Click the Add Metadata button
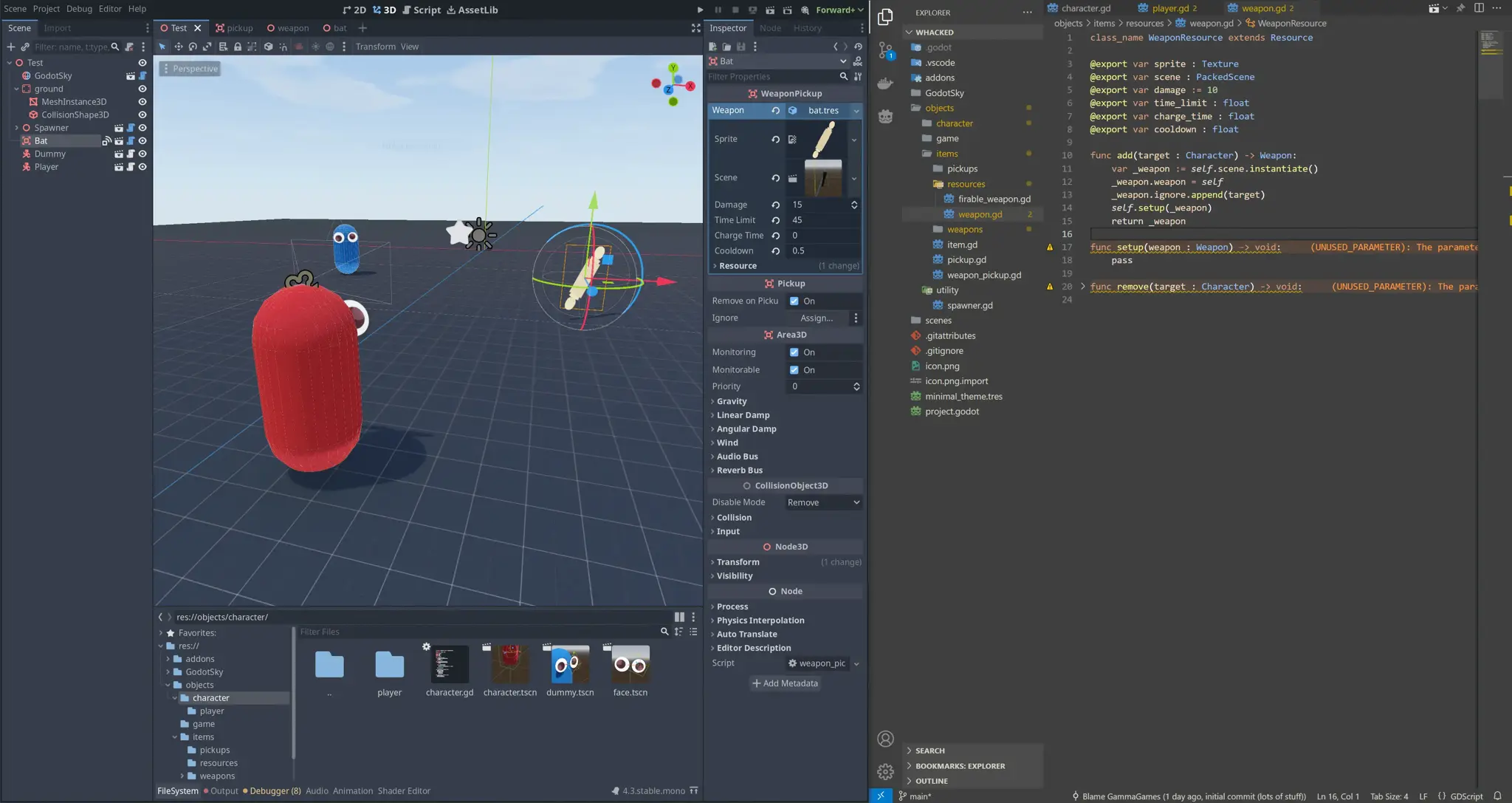The width and height of the screenshot is (1512, 803). point(785,683)
